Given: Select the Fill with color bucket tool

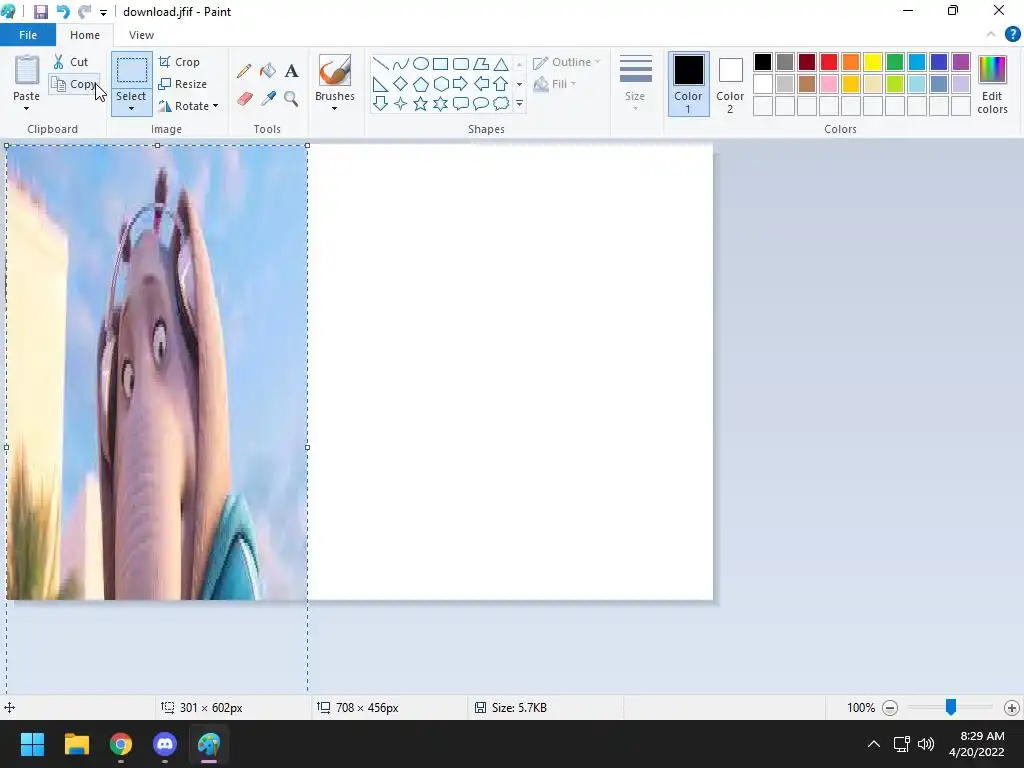Looking at the screenshot, I should (268, 71).
